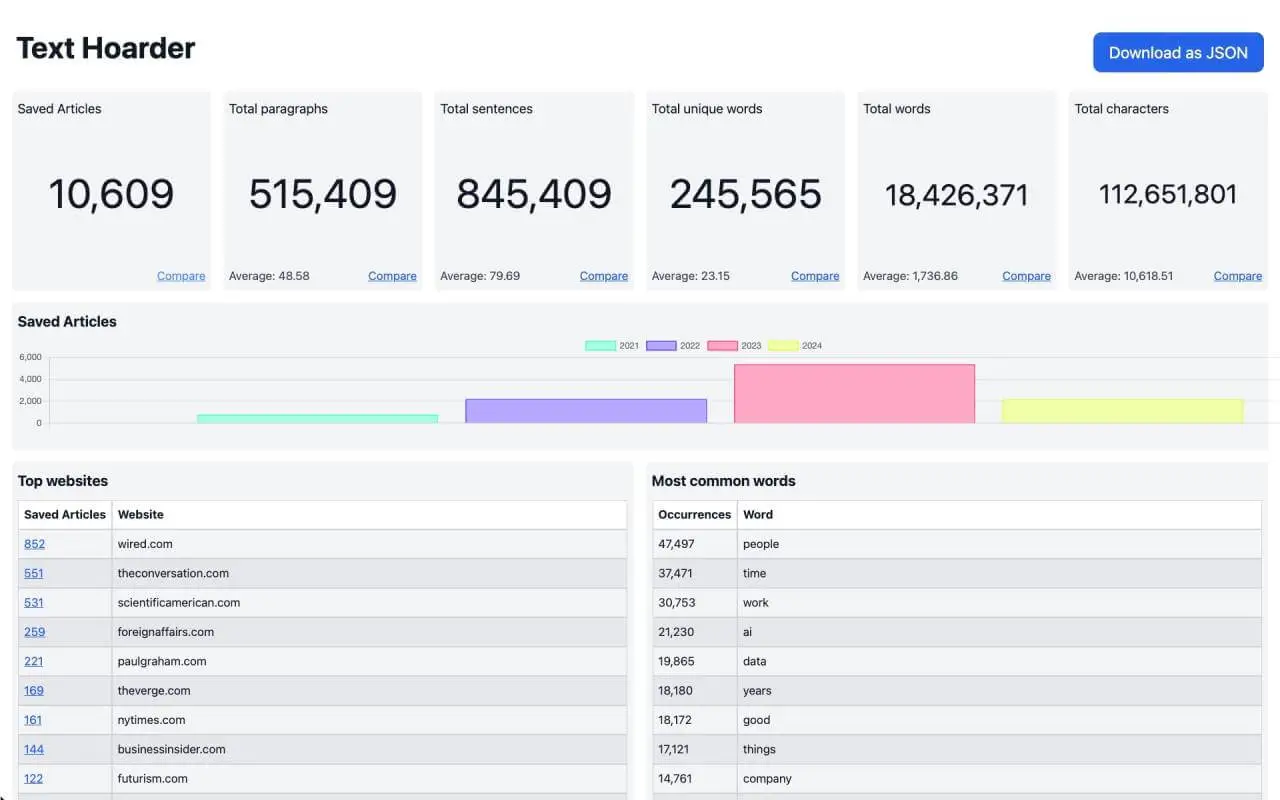Open 531 saved articles for scientificamerican.com

click(x=34, y=602)
